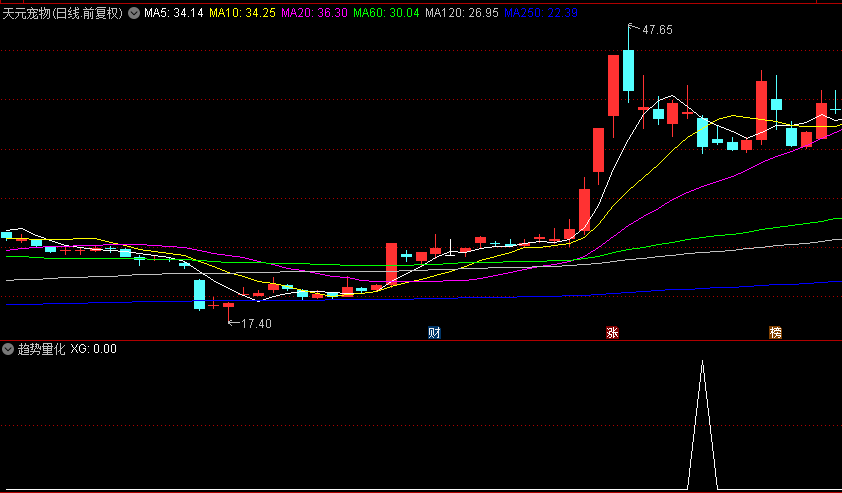Screen dimensions: 842x493
Task: Click the 财 event marker icon
Action: [x=434, y=332]
